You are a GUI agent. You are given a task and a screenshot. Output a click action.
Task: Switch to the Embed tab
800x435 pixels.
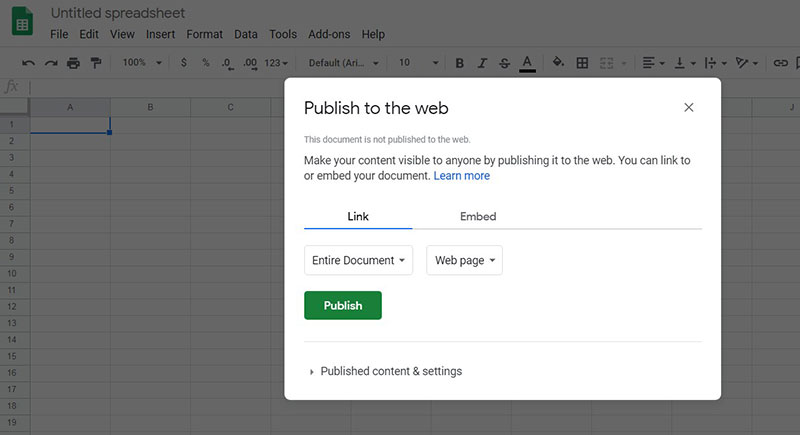pyautogui.click(x=478, y=216)
